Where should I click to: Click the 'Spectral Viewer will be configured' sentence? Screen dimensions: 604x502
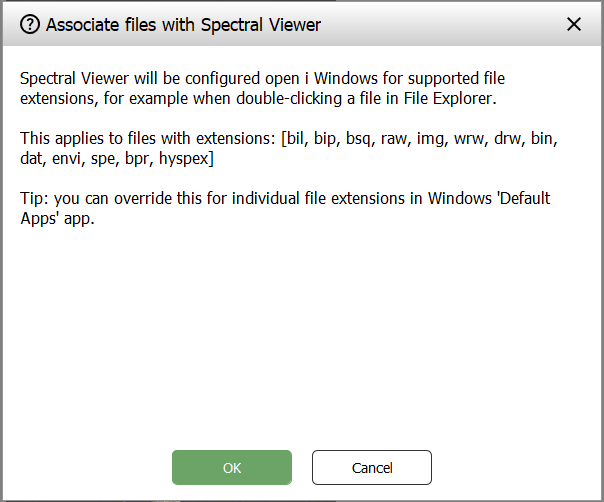[x=150, y=76]
